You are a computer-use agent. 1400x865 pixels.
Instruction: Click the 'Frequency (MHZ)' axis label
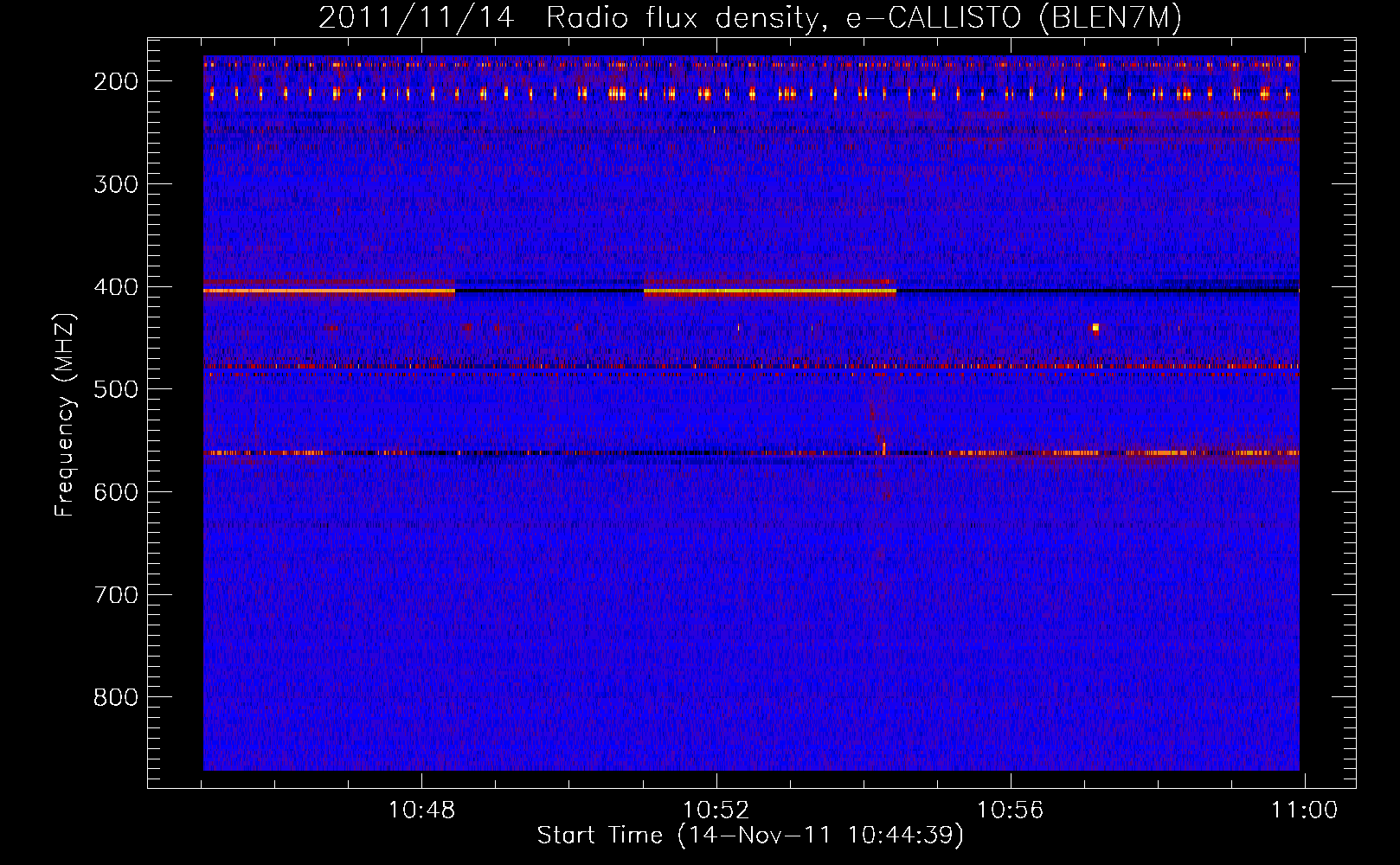(64, 415)
